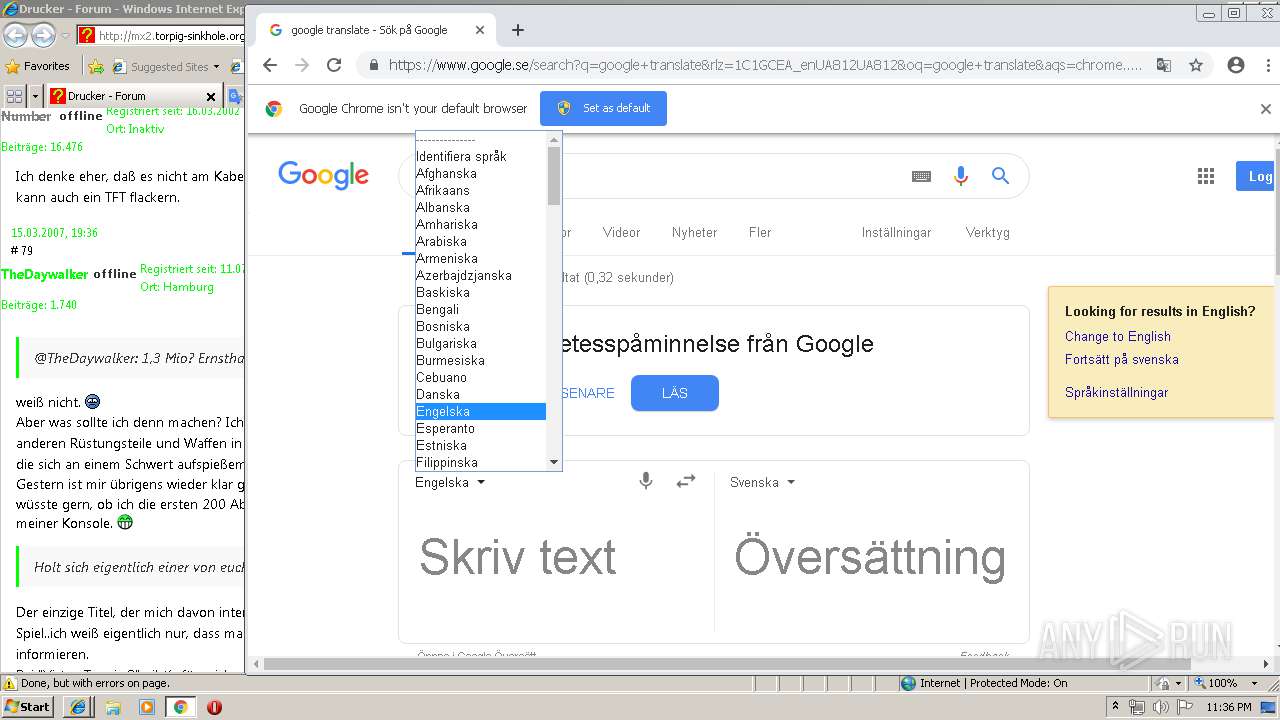The image size is (1280, 720).
Task: Open Chrome profile avatar icon
Action: pyautogui.click(x=1236, y=65)
